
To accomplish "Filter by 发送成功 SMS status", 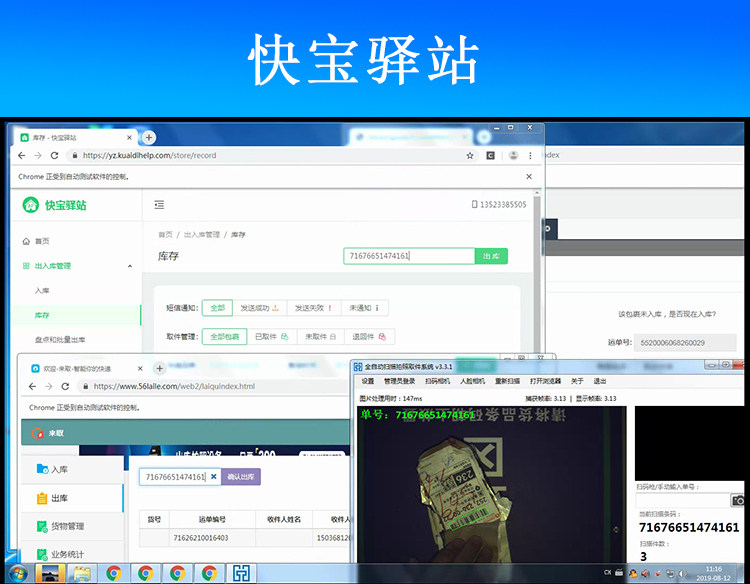I will point(259,308).
